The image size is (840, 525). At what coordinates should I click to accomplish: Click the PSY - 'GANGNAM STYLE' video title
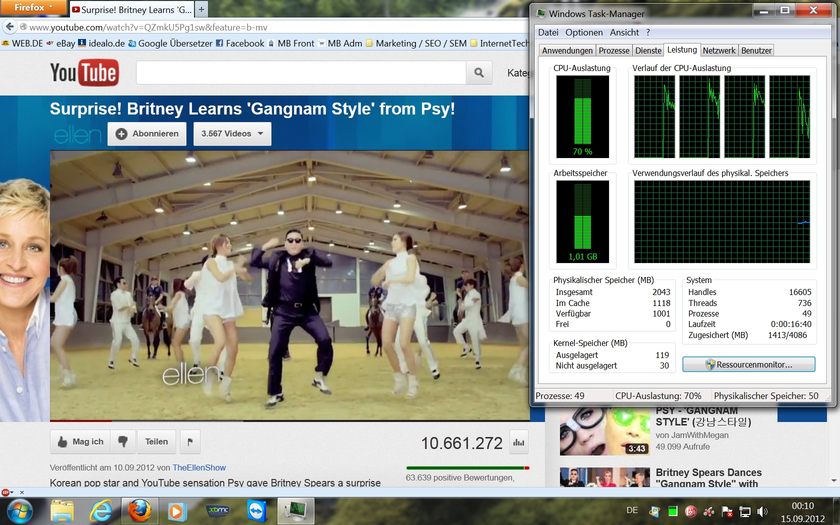pos(703,416)
